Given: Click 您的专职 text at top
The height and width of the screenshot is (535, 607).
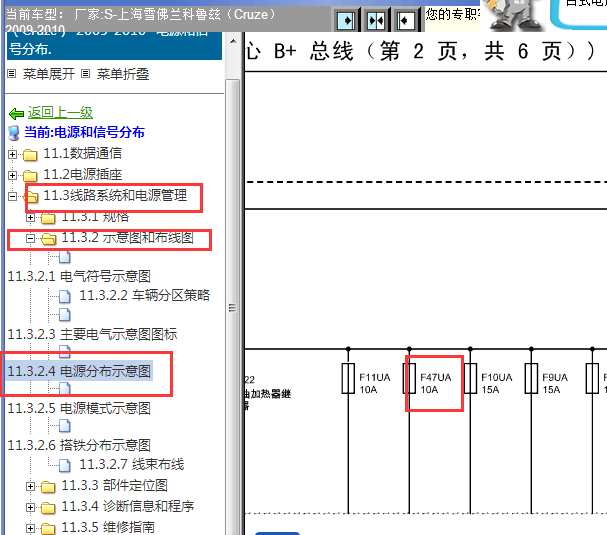Looking at the screenshot, I should click(452, 14).
